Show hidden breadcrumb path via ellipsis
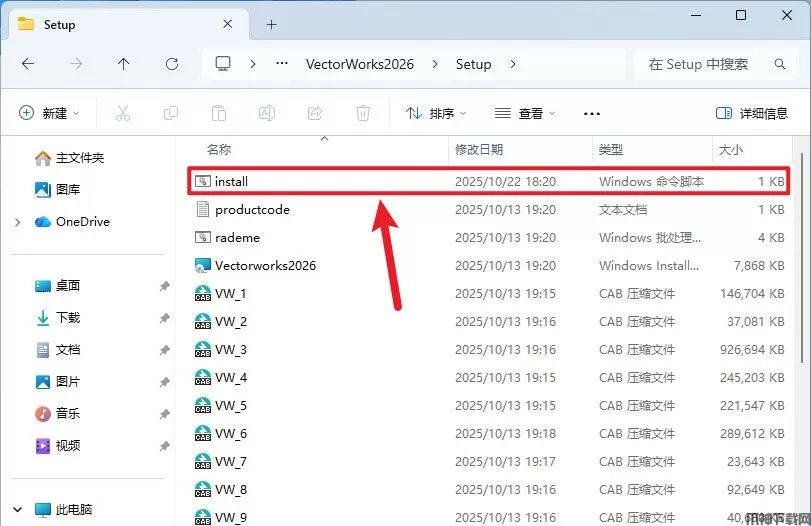Viewport: 811px width, 526px height. coord(282,64)
